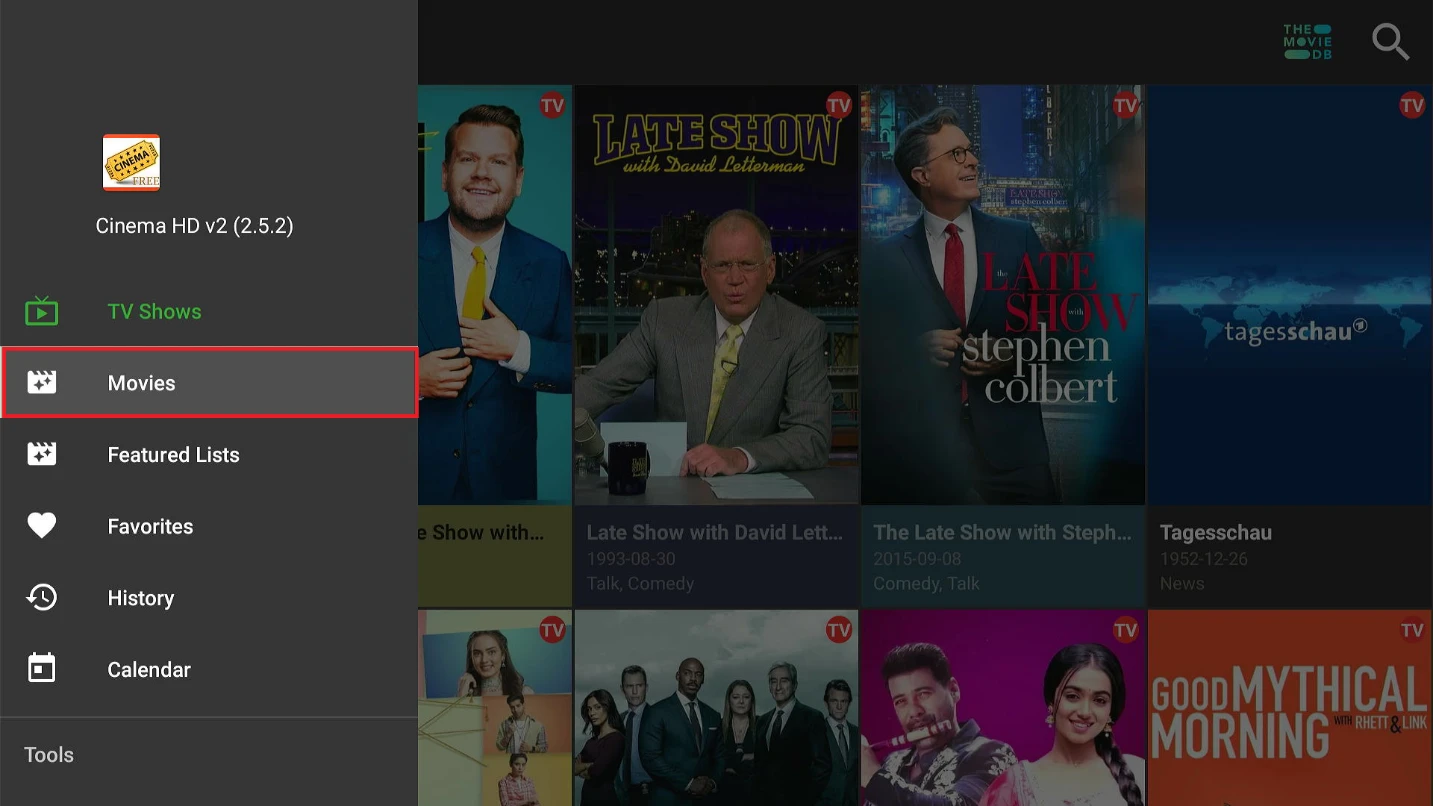Click the 'Tagesschau' title text
Viewport: 1433px width, 806px height.
[1216, 533]
